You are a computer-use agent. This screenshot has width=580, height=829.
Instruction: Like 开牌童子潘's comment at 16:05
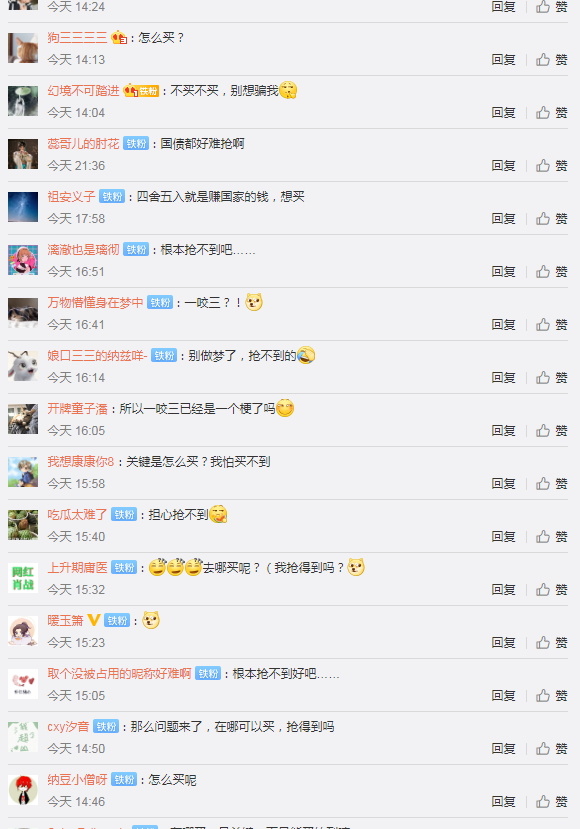click(551, 430)
